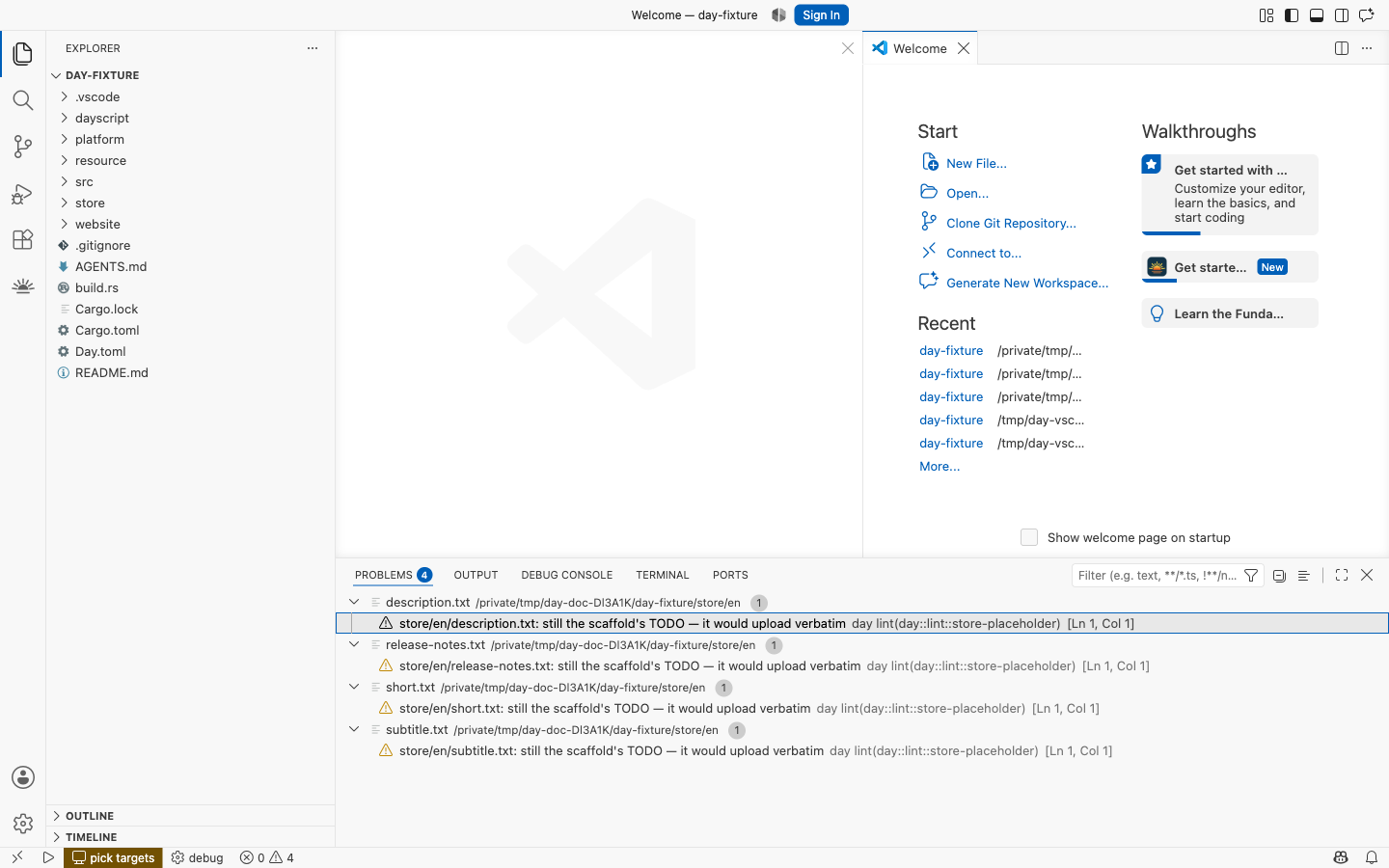Close the empty left editor group
The height and width of the screenshot is (868, 1389).
pos(848,48)
